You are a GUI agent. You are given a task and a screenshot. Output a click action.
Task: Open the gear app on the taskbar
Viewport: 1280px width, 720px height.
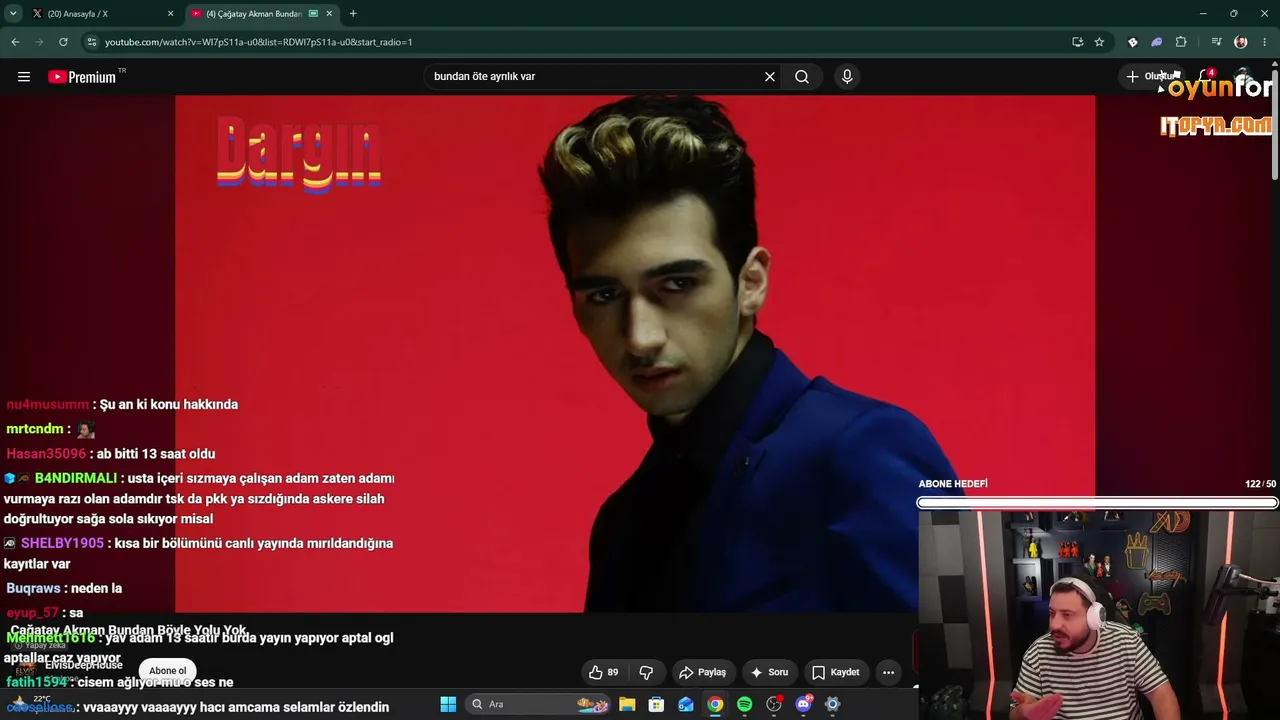coord(832,704)
